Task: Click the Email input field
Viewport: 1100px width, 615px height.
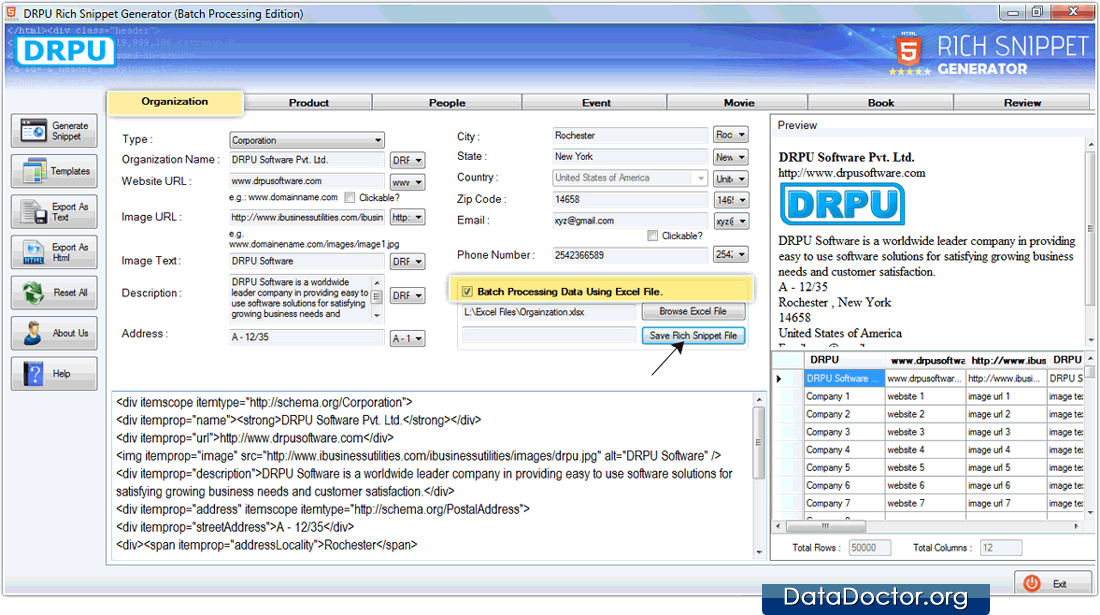Action: (x=630, y=220)
